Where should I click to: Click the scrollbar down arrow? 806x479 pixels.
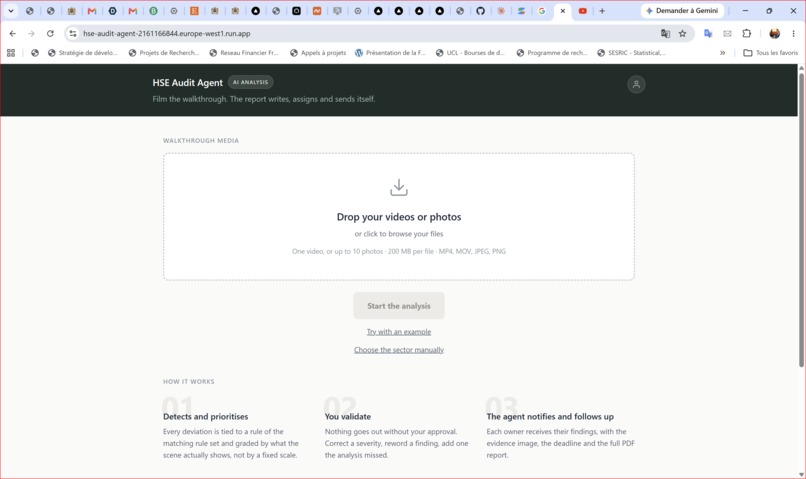tap(801, 474)
